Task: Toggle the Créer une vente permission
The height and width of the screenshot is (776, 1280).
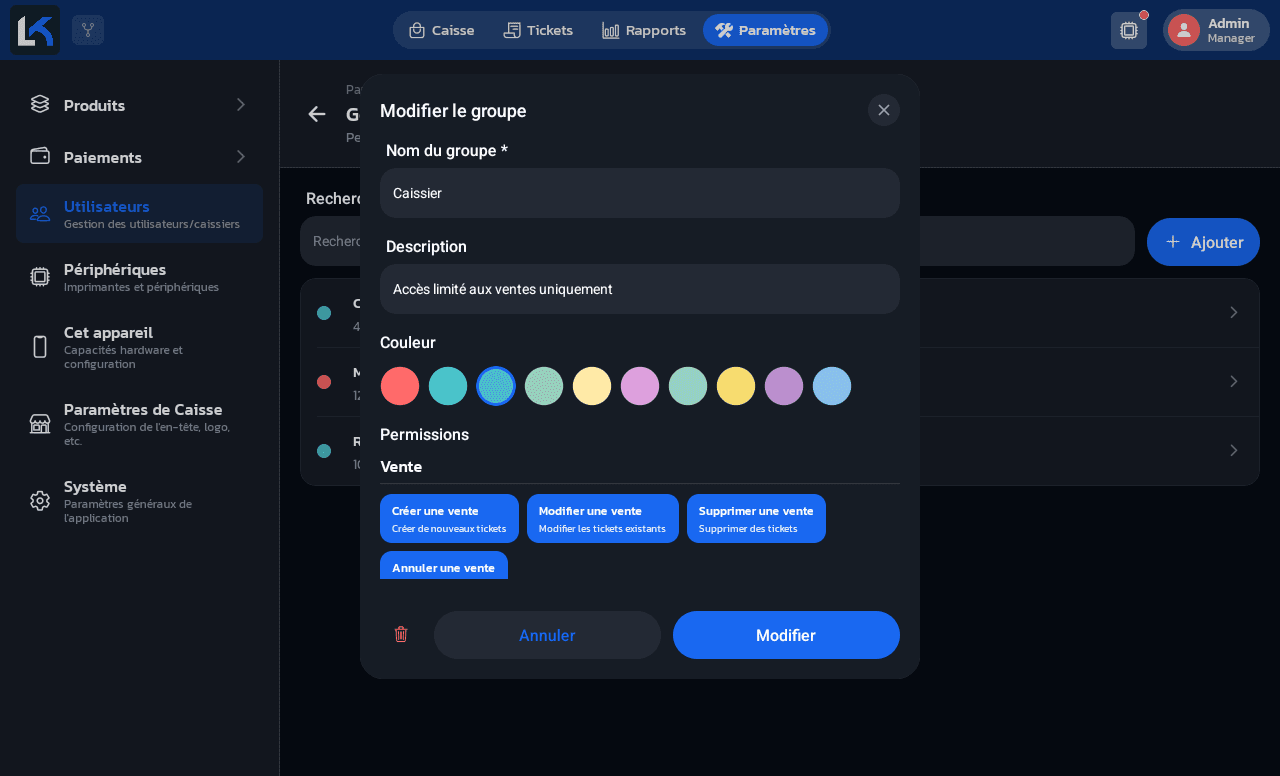Action: point(449,518)
